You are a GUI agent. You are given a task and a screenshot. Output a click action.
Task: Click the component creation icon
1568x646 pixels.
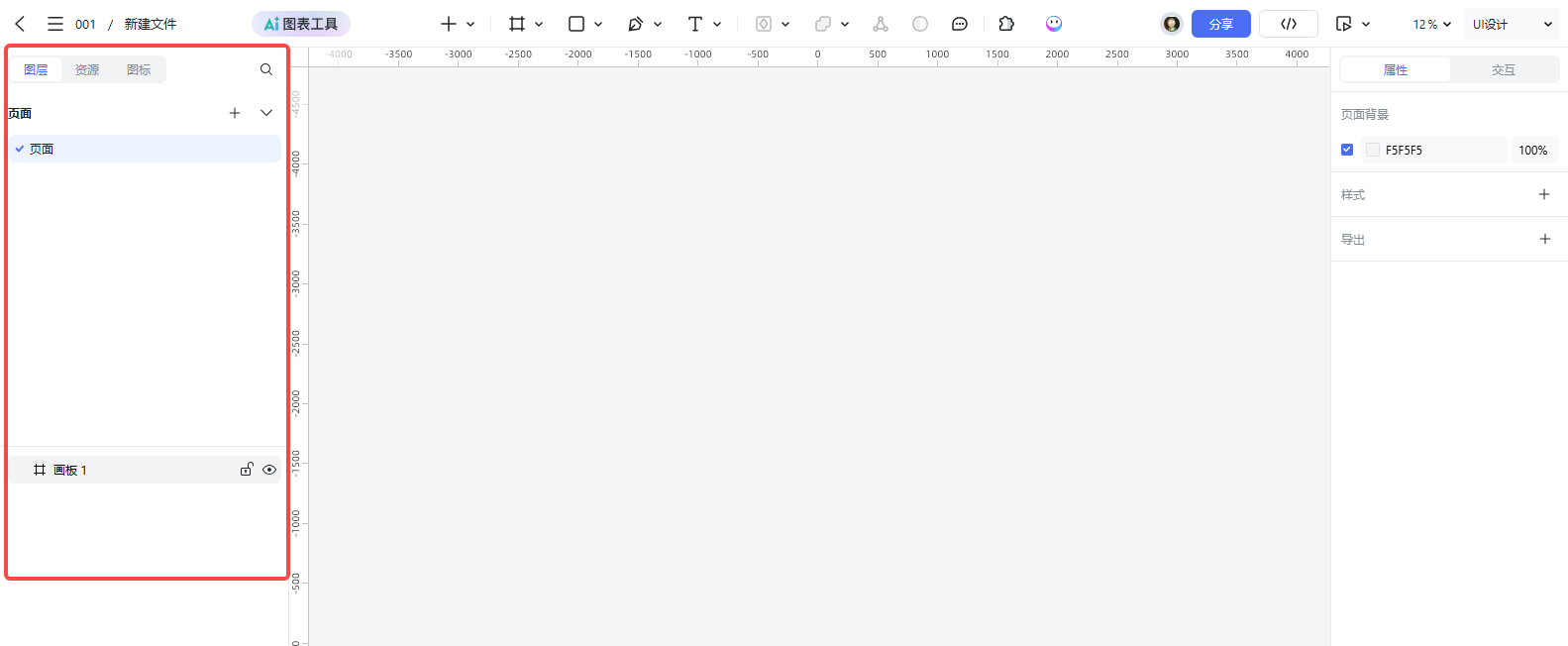coord(764,24)
